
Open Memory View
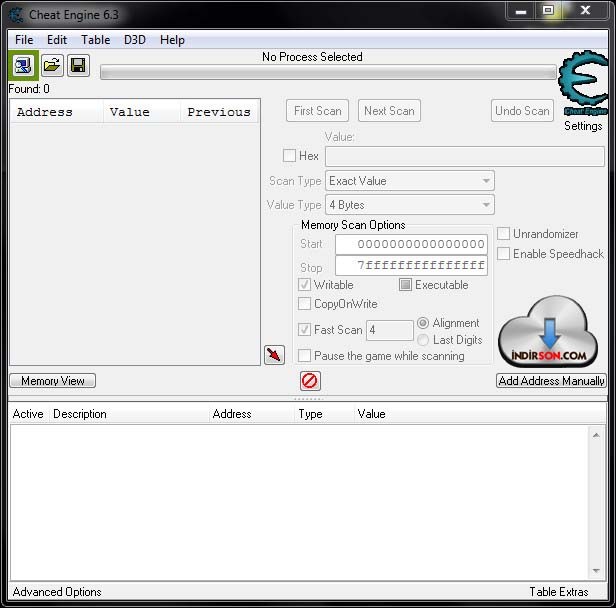[x=53, y=381]
